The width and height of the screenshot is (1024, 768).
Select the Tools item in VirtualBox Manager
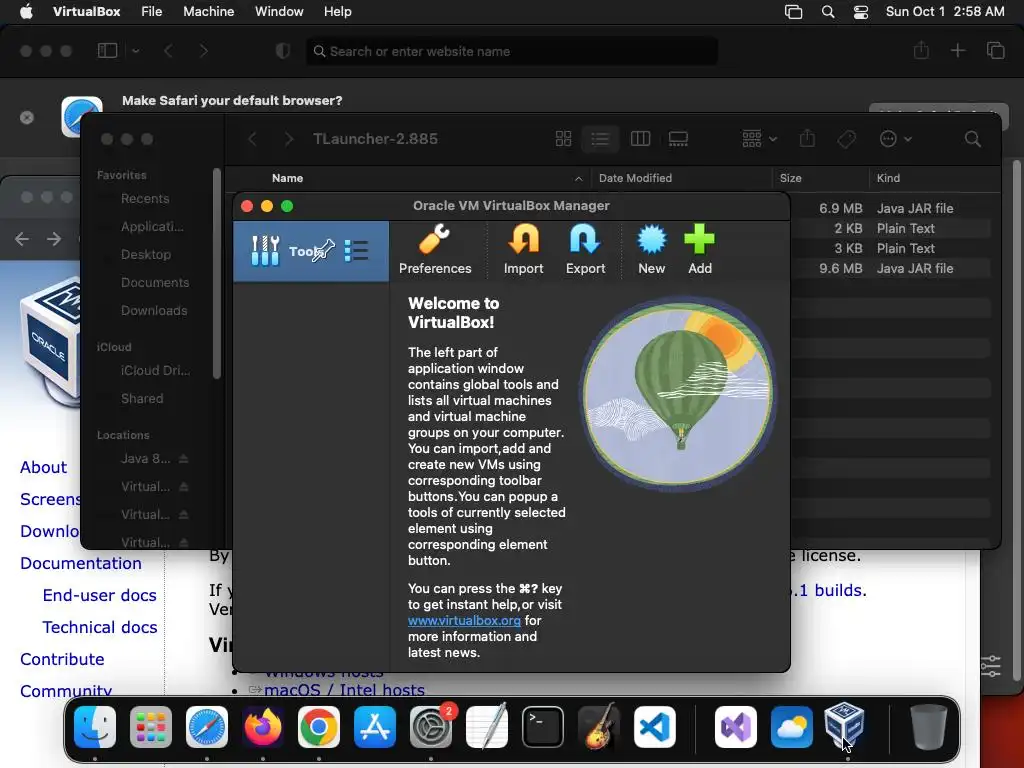pyautogui.click(x=311, y=251)
